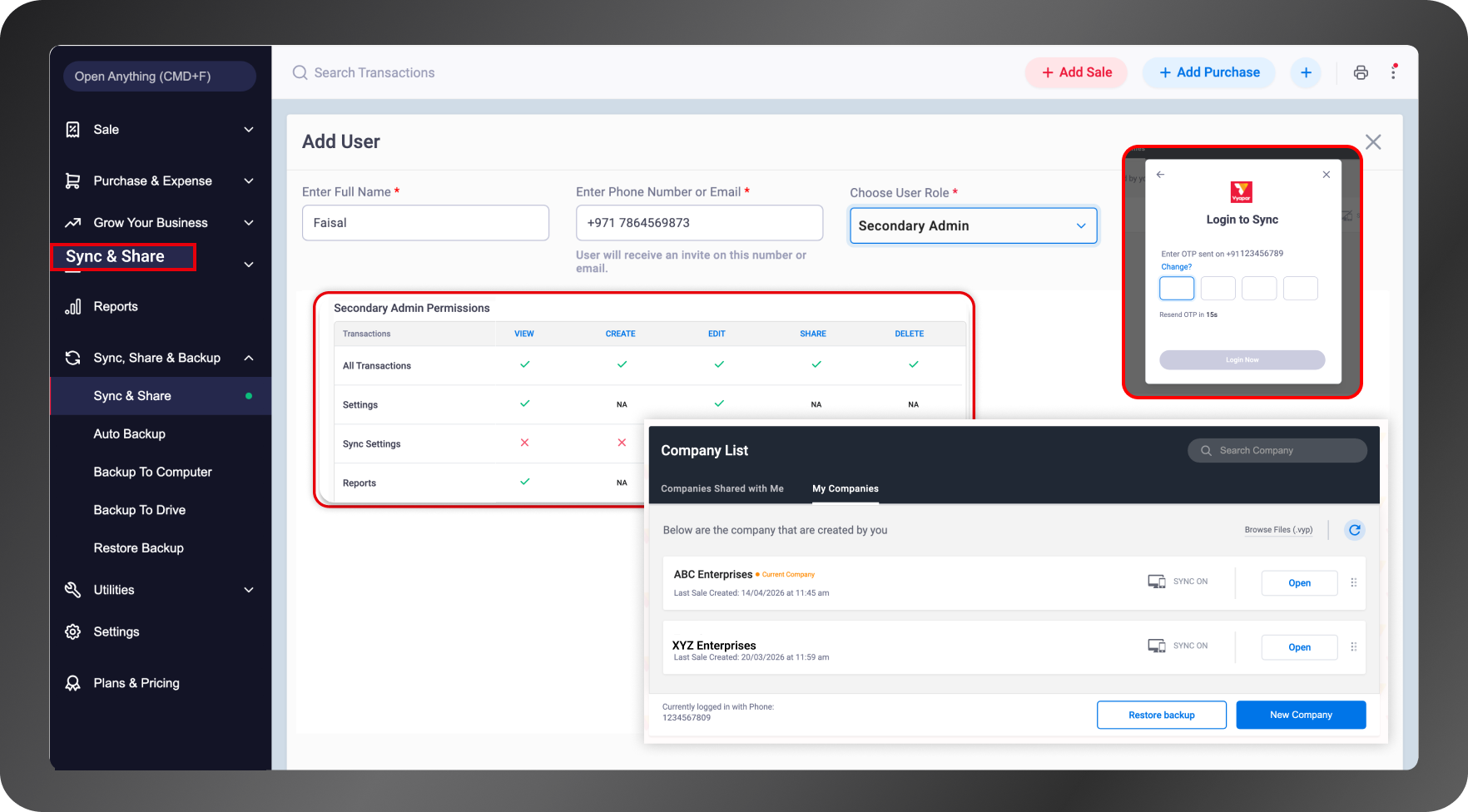Image resolution: width=1468 pixels, height=812 pixels.
Task: Click the Settings gear icon in sidebar
Action: point(73,631)
